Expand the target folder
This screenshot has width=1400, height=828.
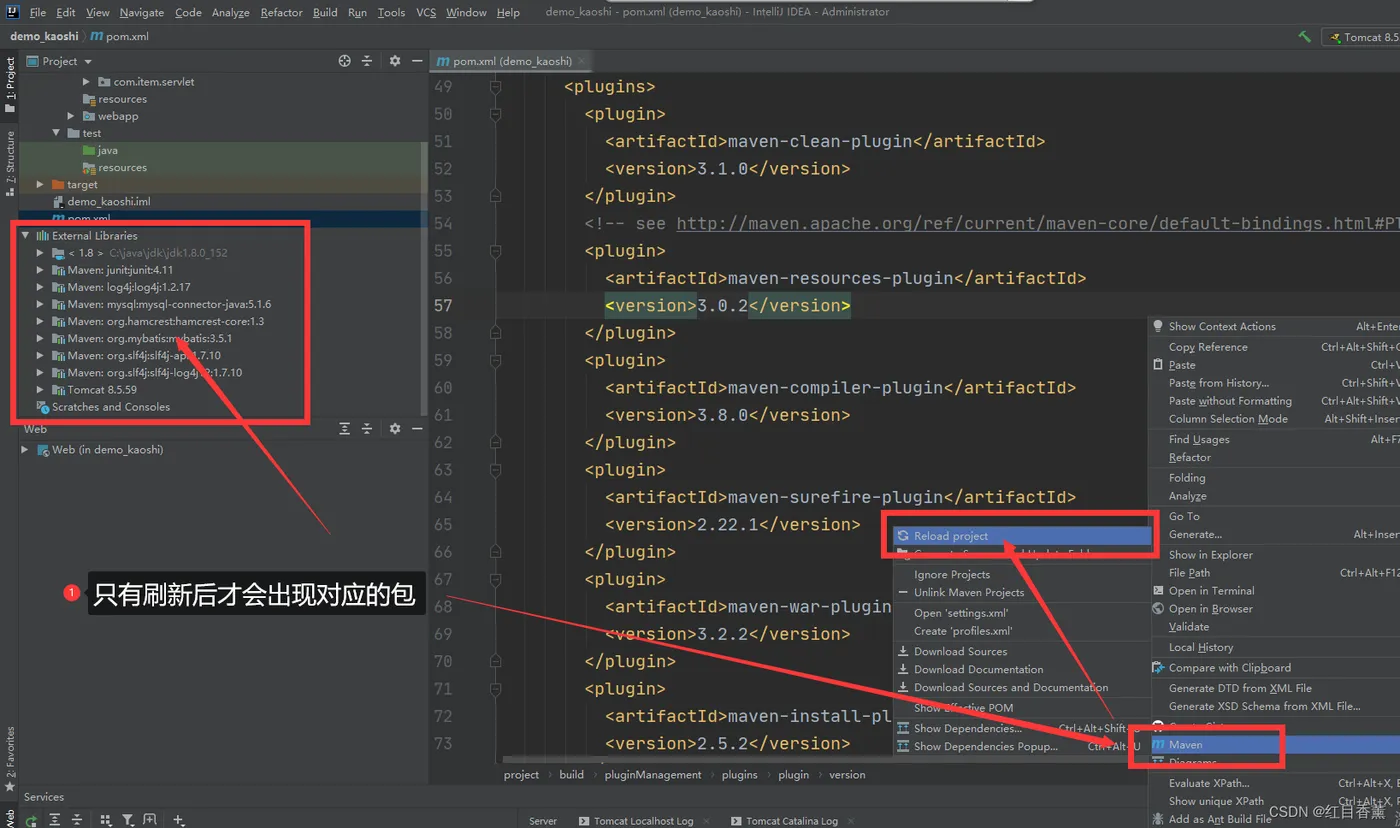tap(40, 184)
